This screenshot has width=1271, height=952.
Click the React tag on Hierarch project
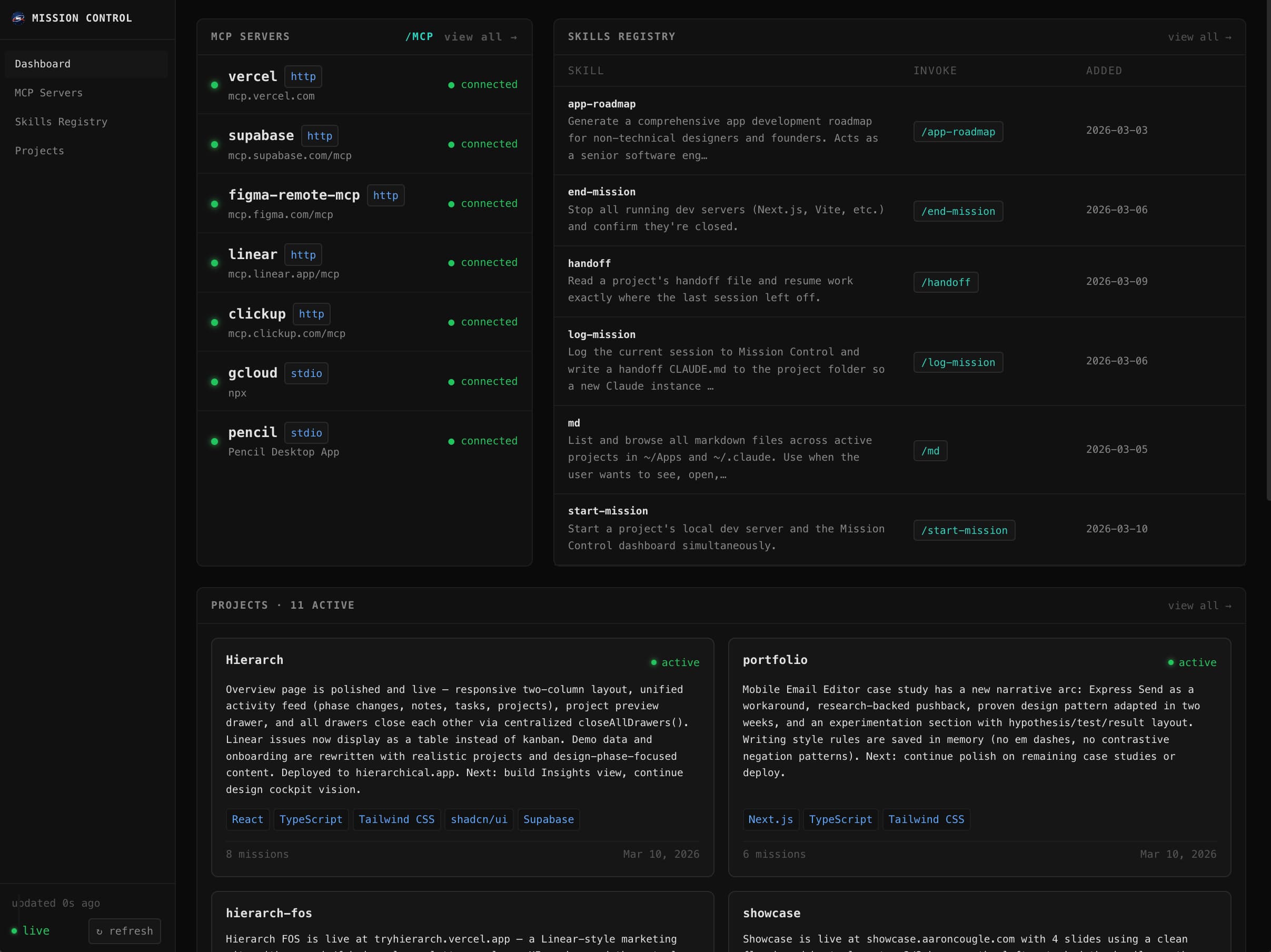coord(247,820)
